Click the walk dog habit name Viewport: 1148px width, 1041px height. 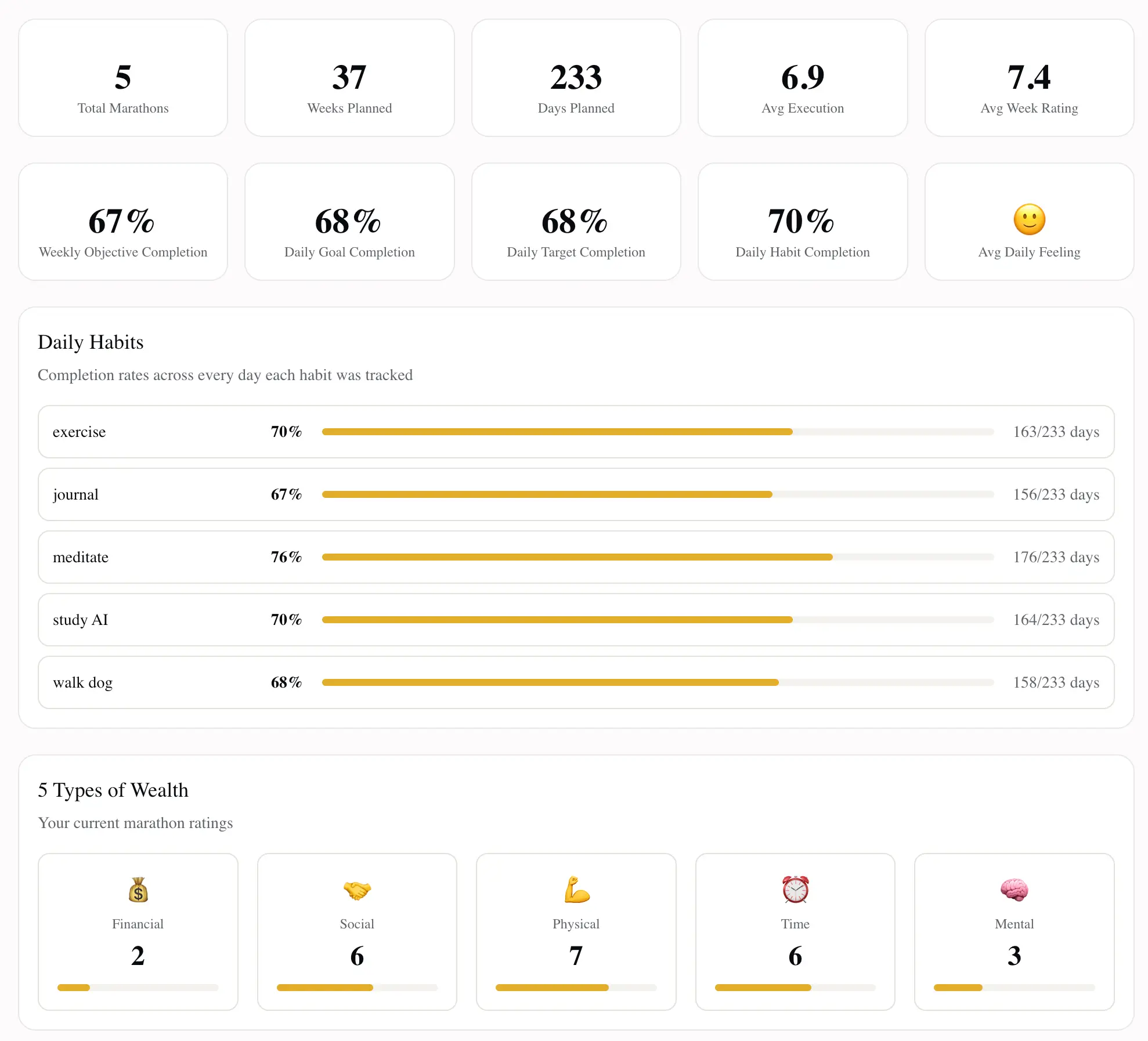83,683
